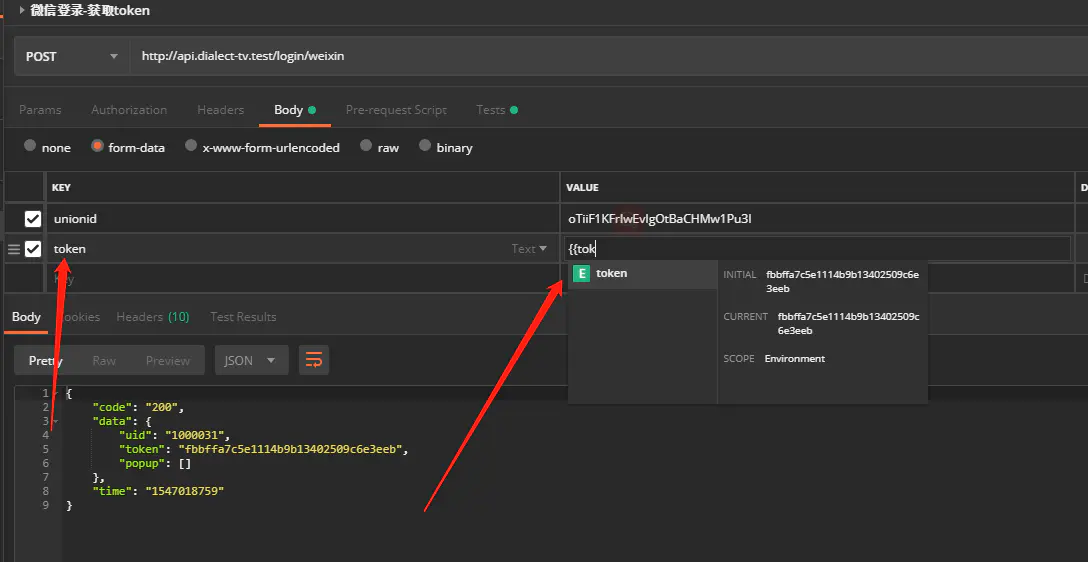This screenshot has height=562, width=1088.
Task: Click the "time": "1547018759" line
Action: pos(158,491)
